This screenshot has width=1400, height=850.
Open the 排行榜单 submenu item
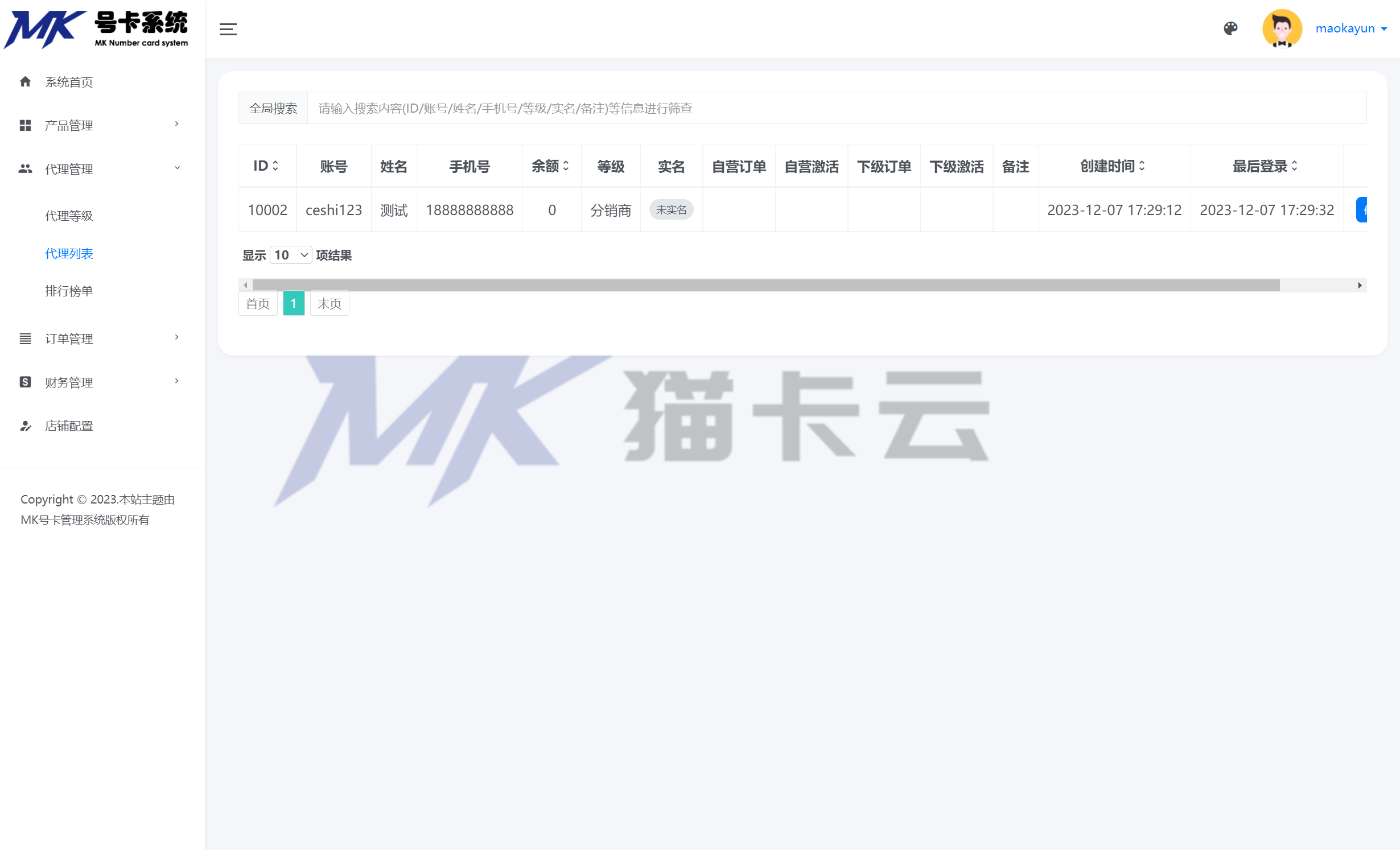point(69,291)
